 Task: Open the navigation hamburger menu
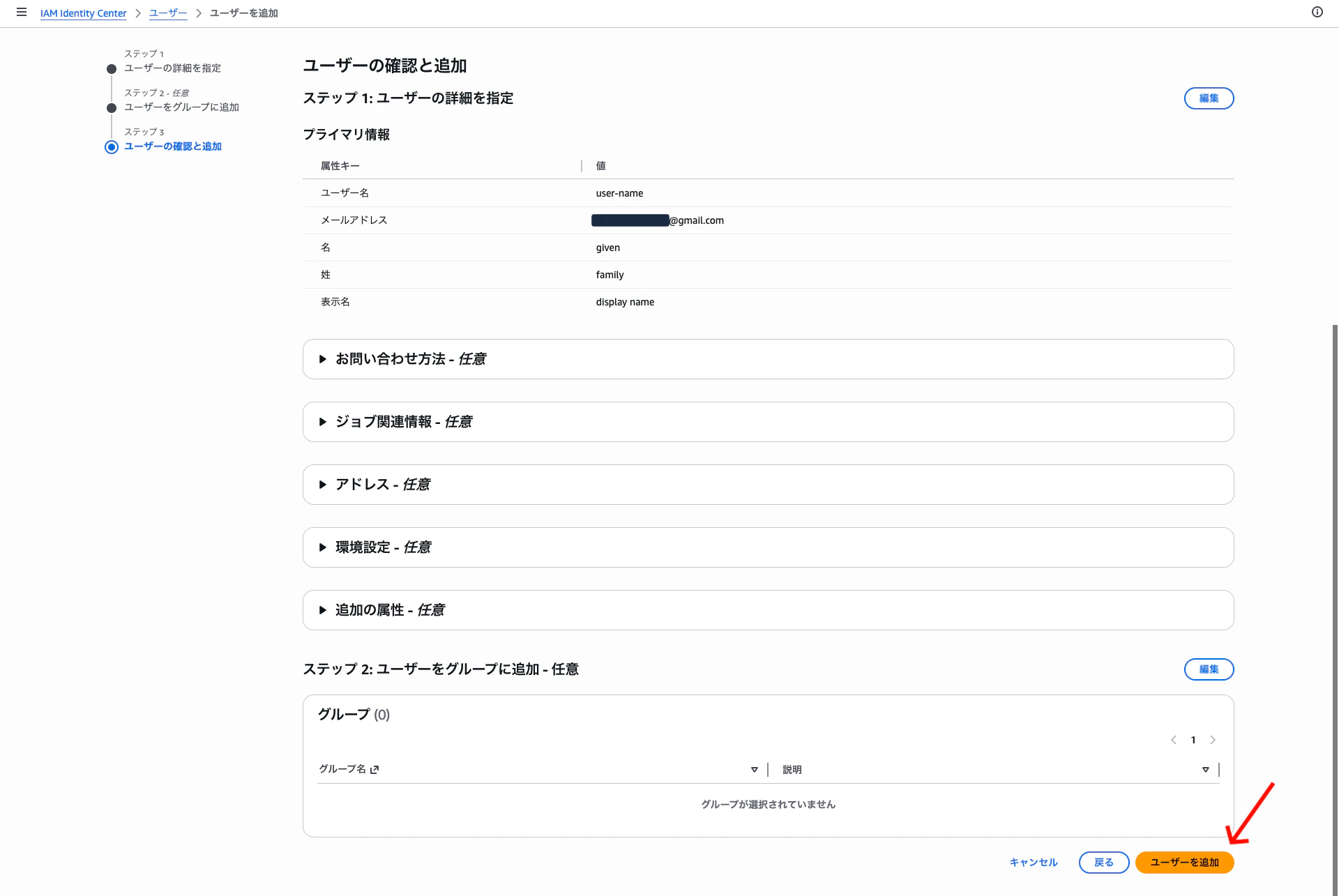pos(22,12)
